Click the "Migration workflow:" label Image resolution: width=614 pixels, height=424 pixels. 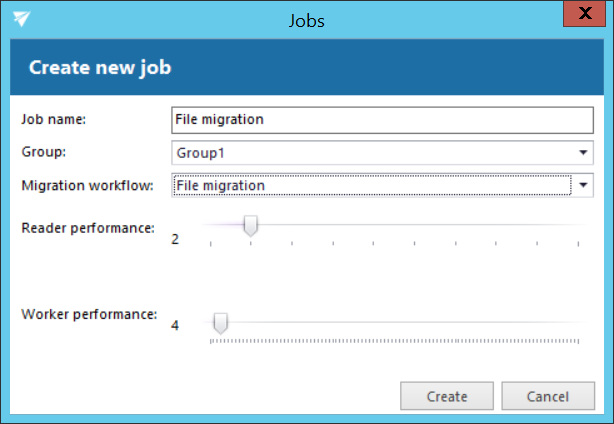(87, 185)
